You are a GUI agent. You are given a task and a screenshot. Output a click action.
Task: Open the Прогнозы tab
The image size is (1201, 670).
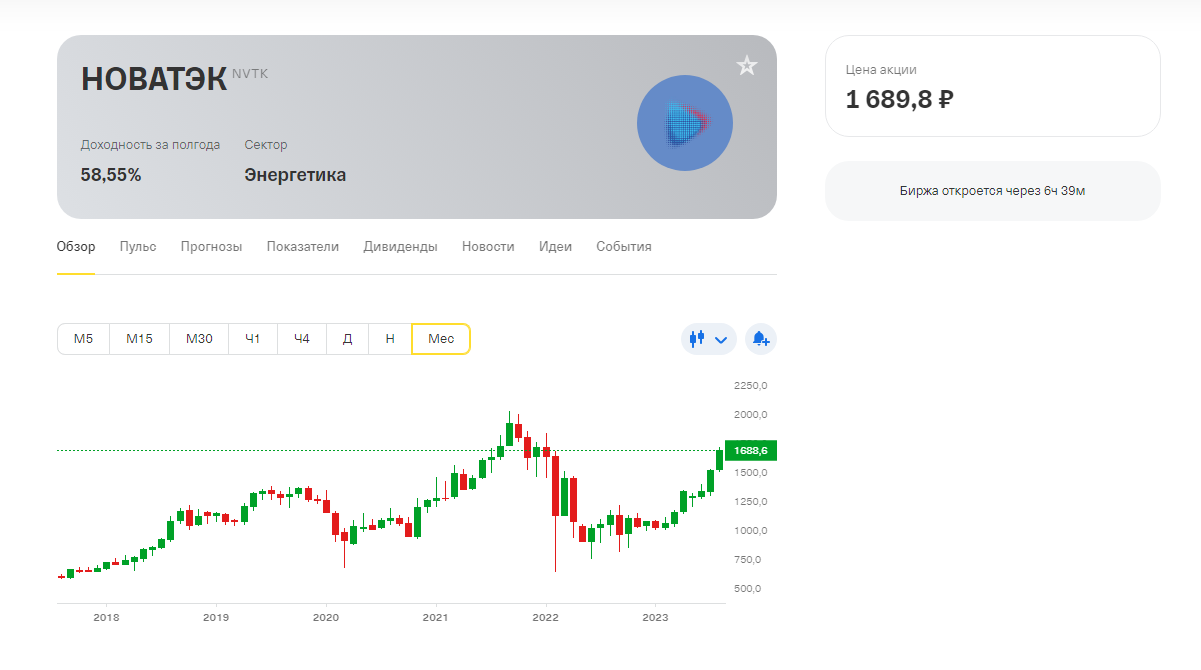[x=211, y=247]
